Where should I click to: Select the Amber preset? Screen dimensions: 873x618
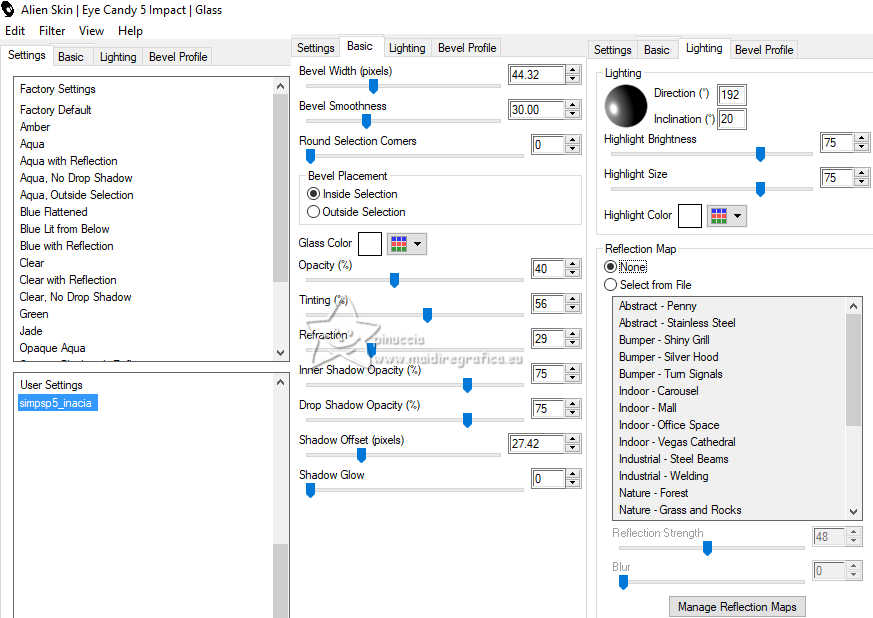[35, 127]
